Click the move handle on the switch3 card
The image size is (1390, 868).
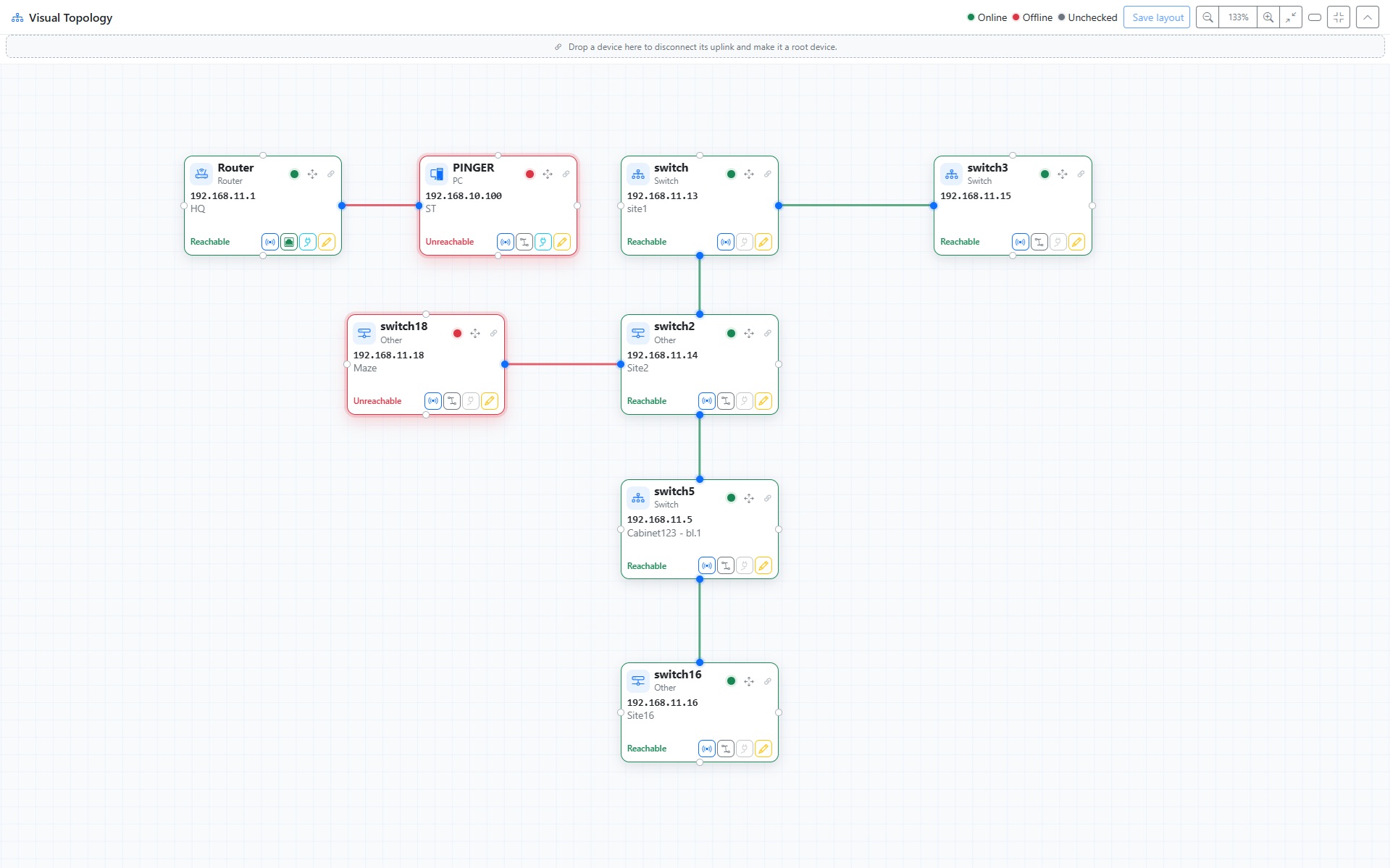click(1063, 174)
